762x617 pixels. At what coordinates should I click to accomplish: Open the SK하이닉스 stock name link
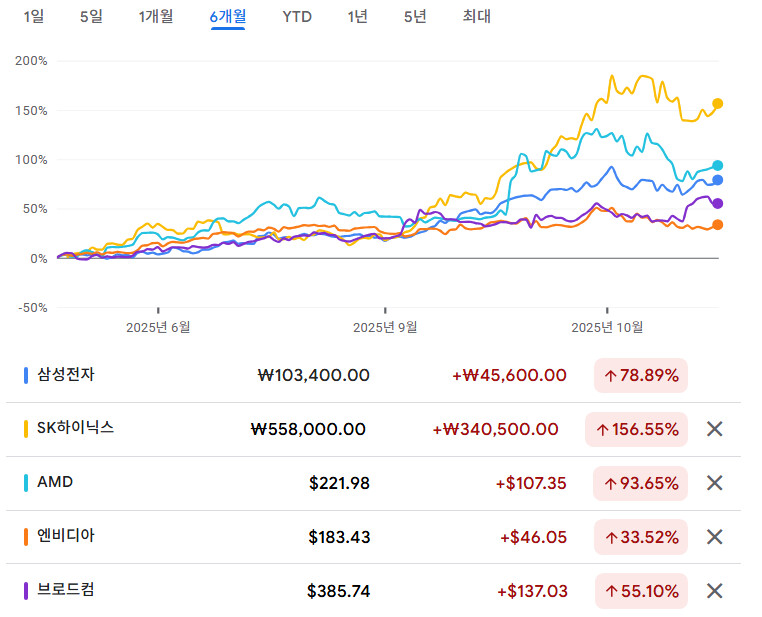click(76, 428)
